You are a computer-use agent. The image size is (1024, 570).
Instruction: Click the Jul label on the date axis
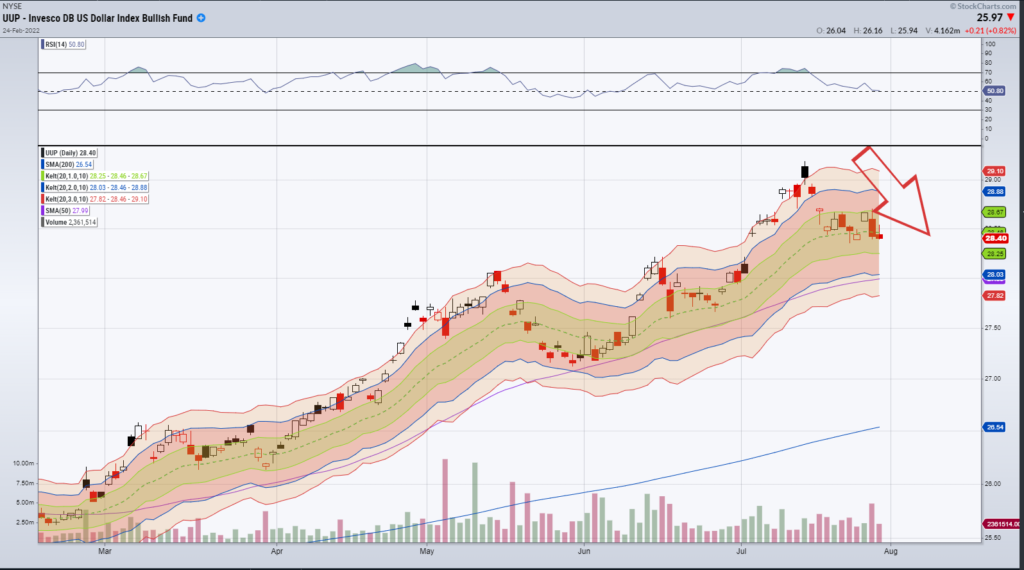click(x=741, y=551)
